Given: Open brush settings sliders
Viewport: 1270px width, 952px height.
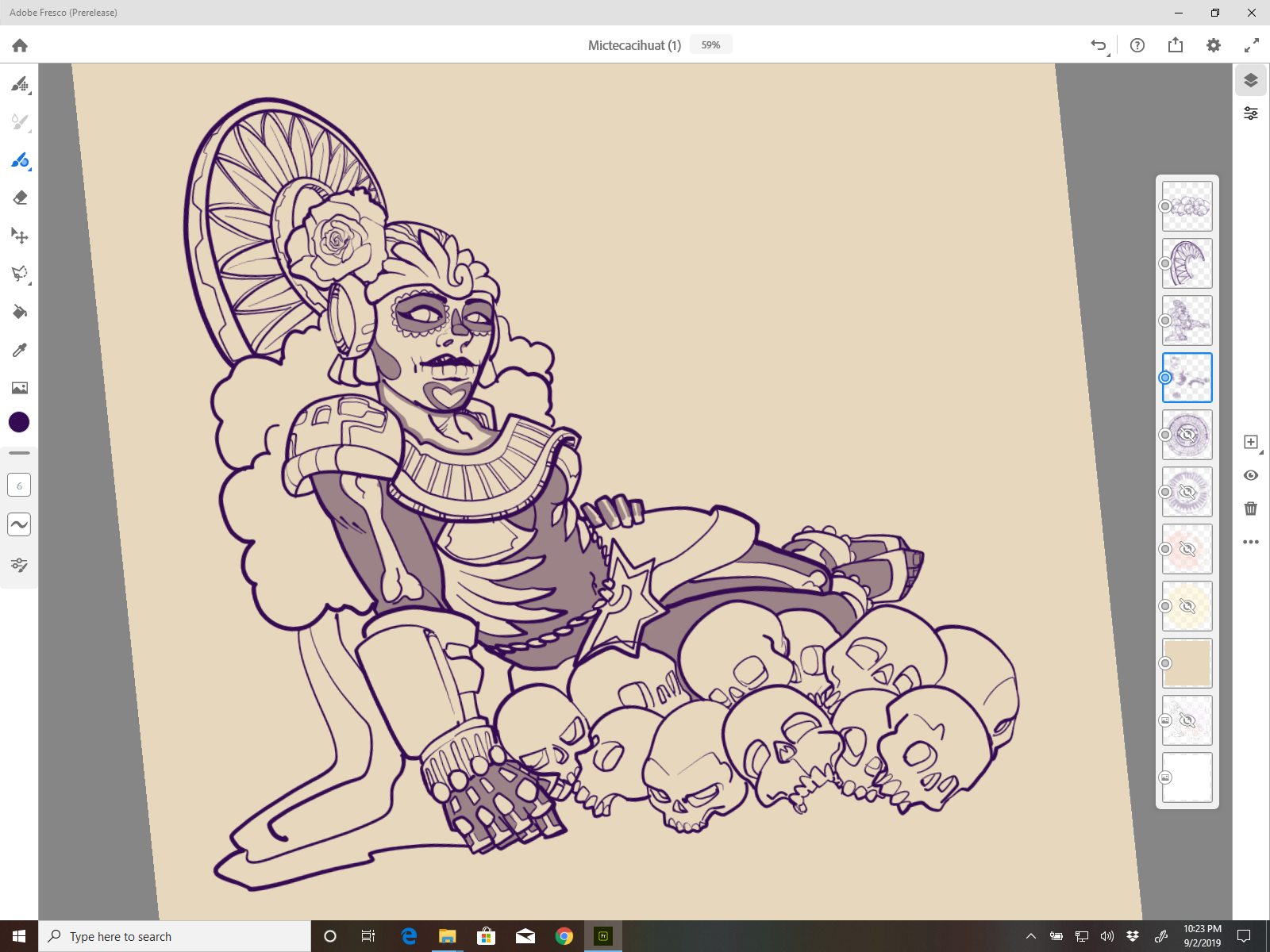Looking at the screenshot, I should (x=19, y=565).
